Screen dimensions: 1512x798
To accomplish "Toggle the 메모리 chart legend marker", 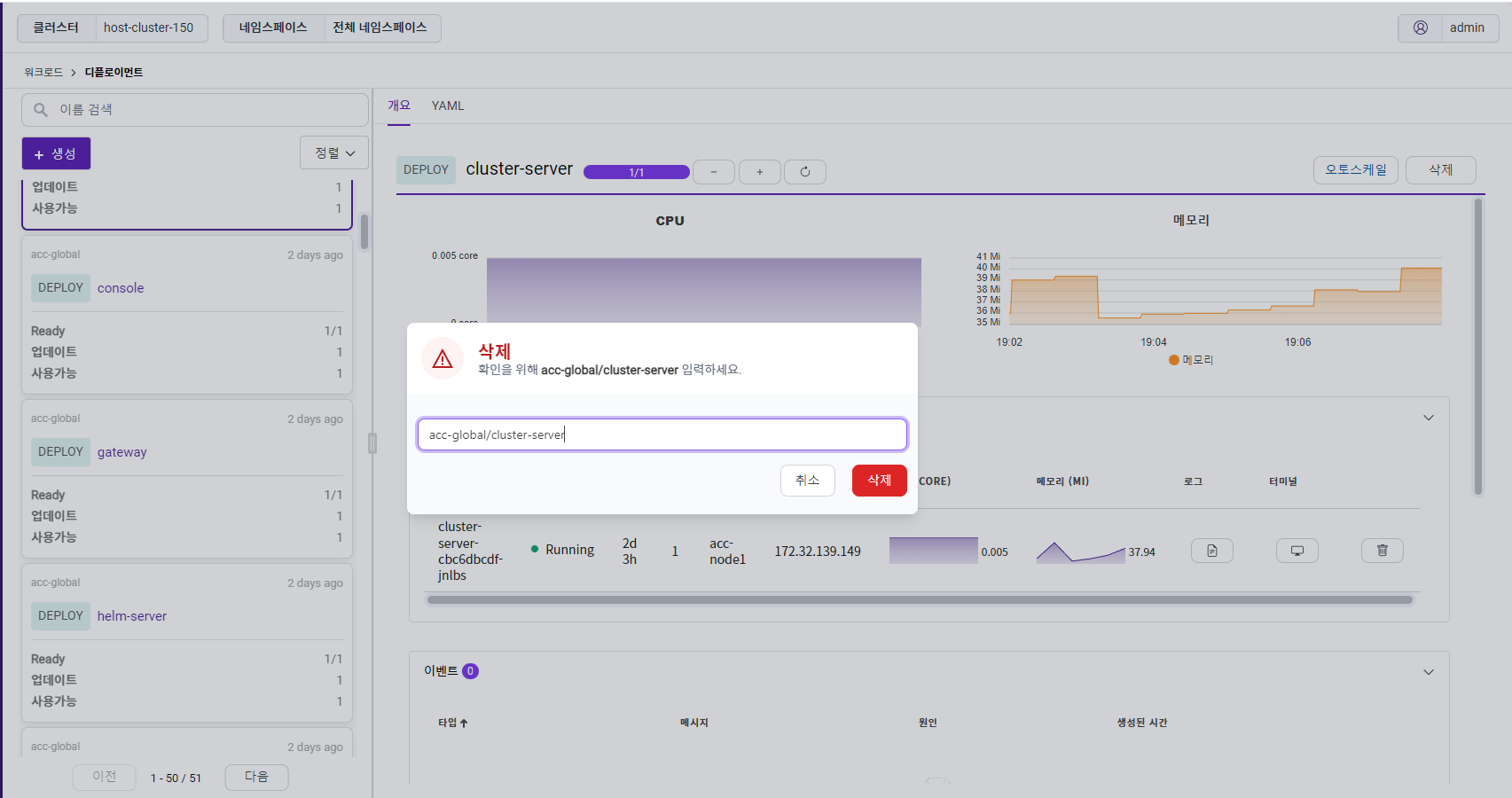I will coord(1174,360).
